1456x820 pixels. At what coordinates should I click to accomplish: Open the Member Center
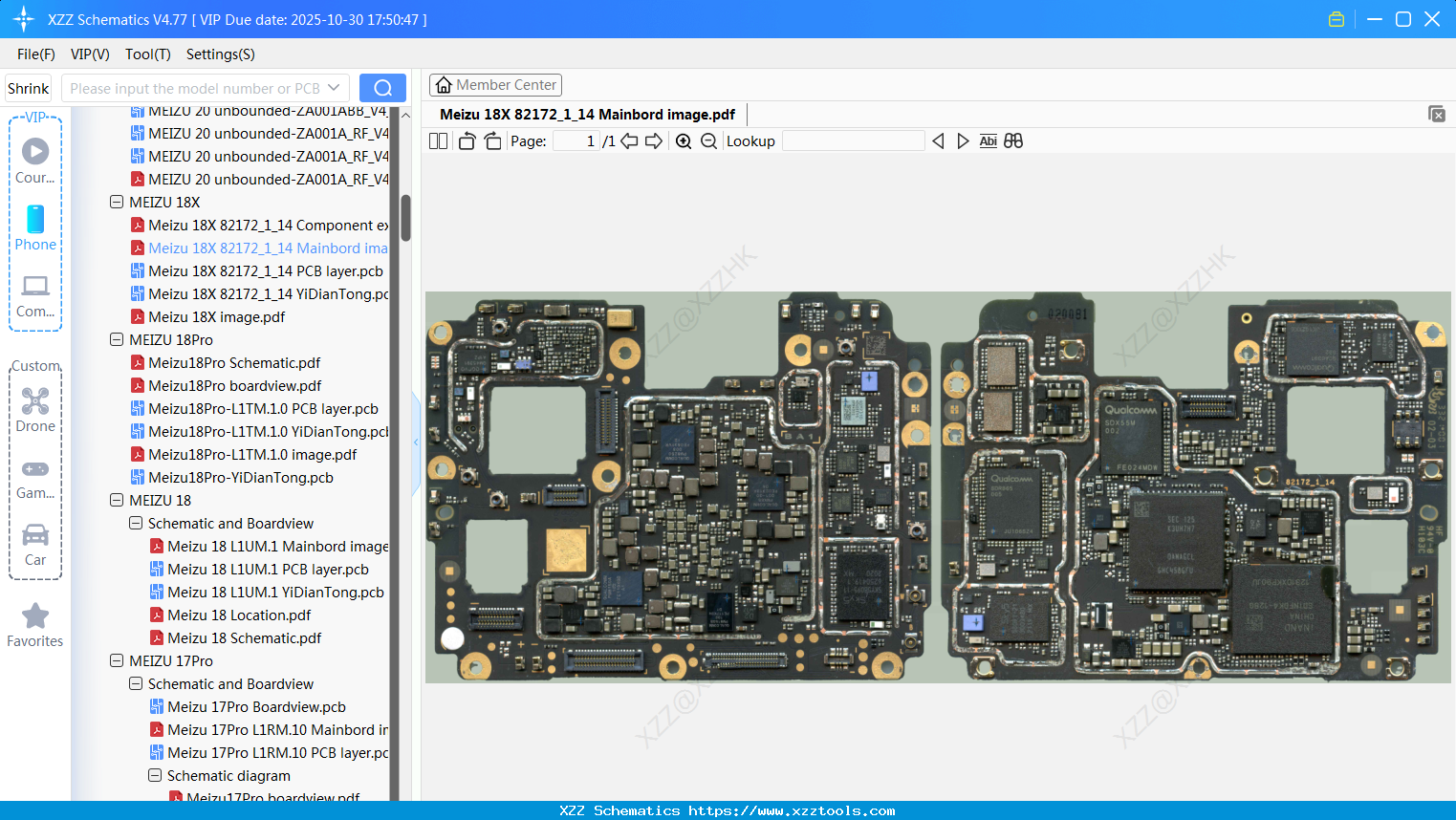(x=495, y=84)
